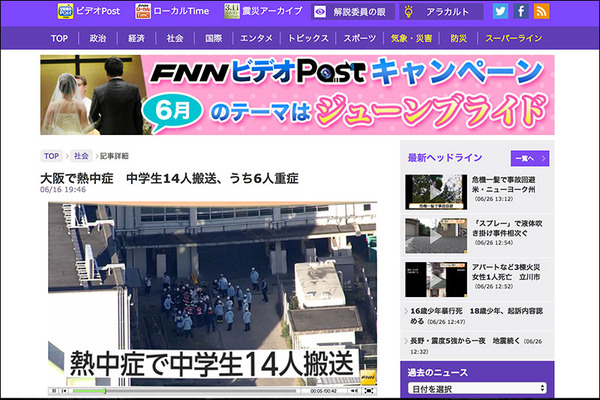Open the Facebook icon link
This screenshot has height=400, width=600.
pyautogui.click(x=521, y=11)
